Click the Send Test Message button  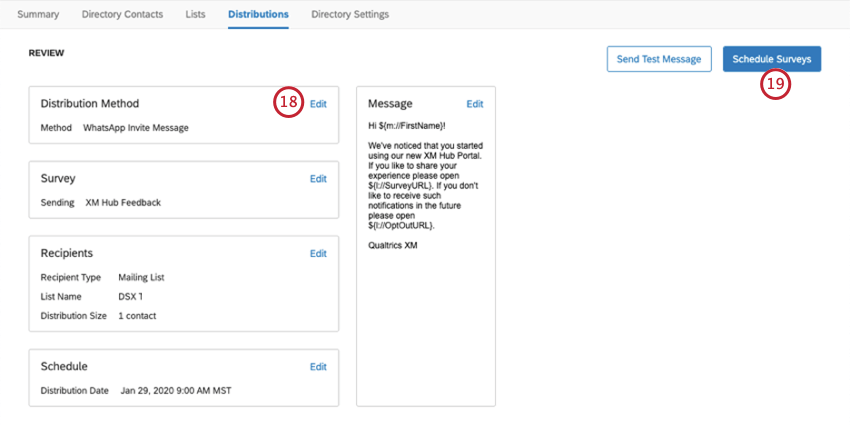tap(659, 59)
